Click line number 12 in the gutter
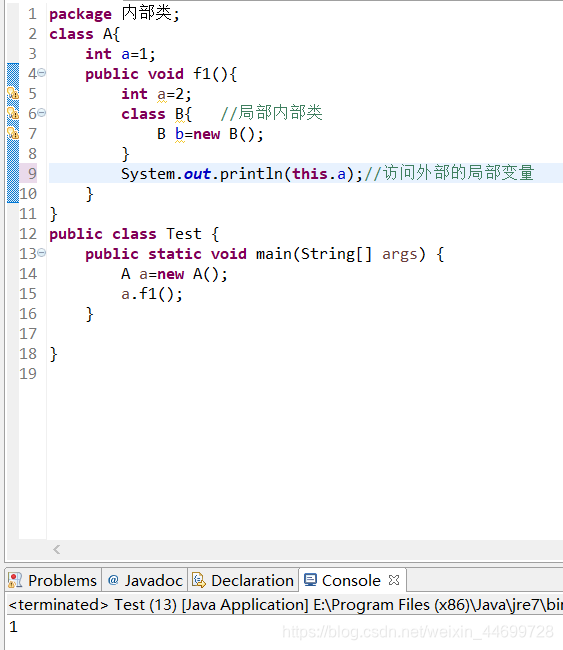 click(x=28, y=234)
